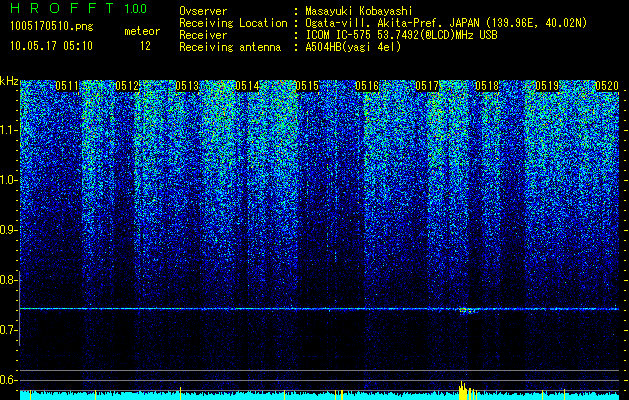Screen dimensions: 629x400
Task: Click the 0.6 kHz axis label
Action: click(x=8, y=380)
